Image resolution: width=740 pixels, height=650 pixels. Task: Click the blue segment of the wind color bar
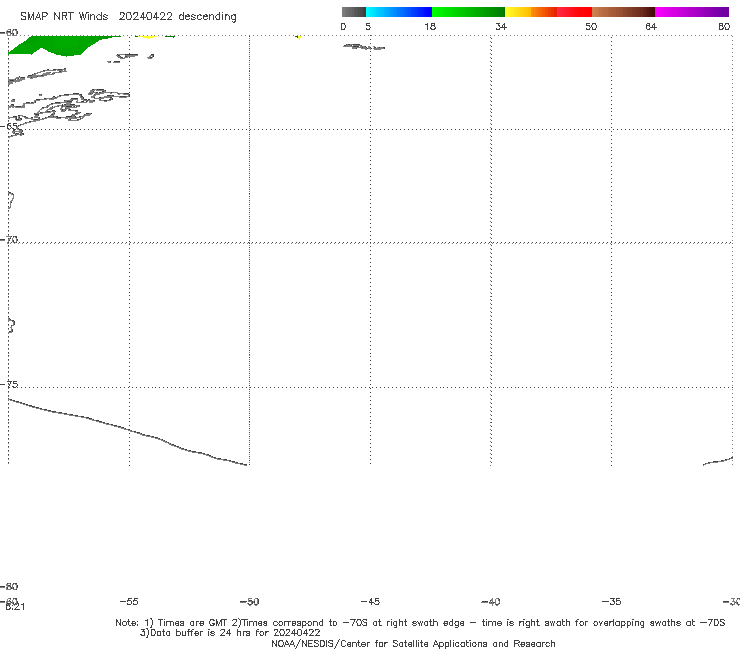pos(399,12)
